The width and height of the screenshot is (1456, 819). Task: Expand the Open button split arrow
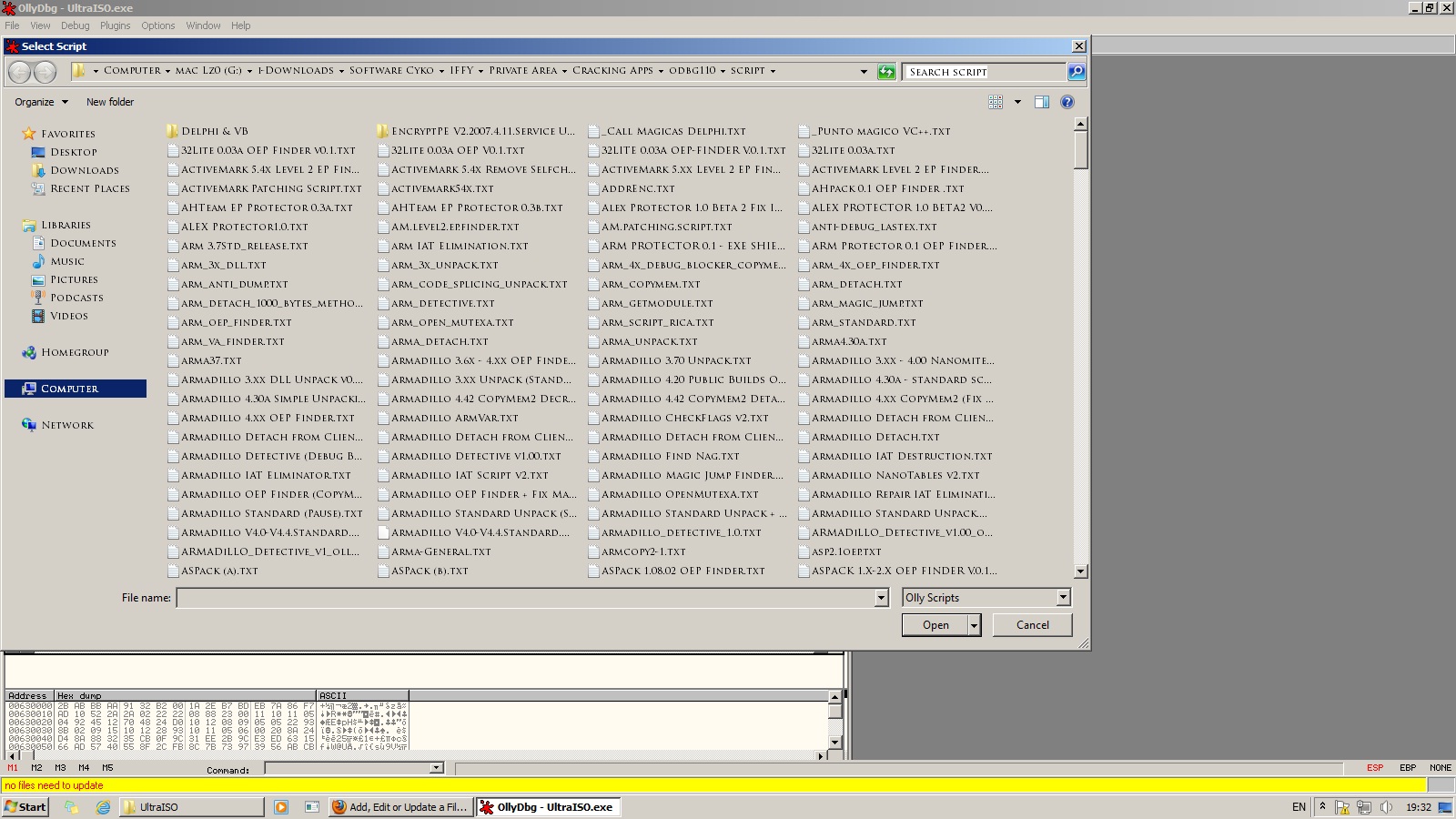click(x=975, y=625)
